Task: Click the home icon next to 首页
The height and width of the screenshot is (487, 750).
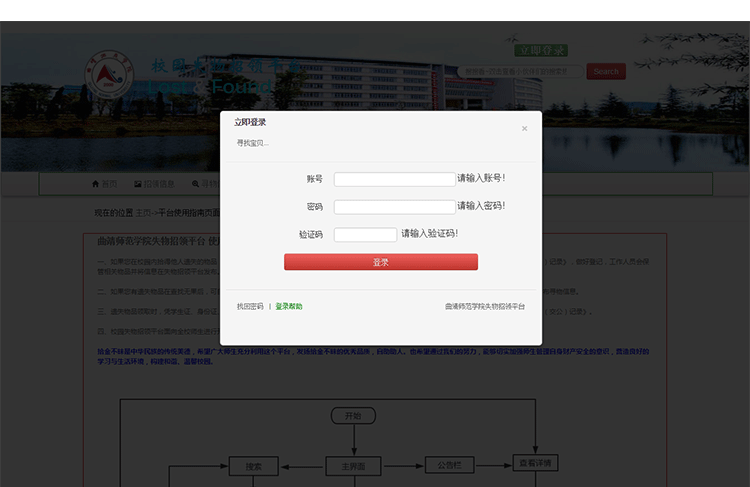Action: click(96, 184)
